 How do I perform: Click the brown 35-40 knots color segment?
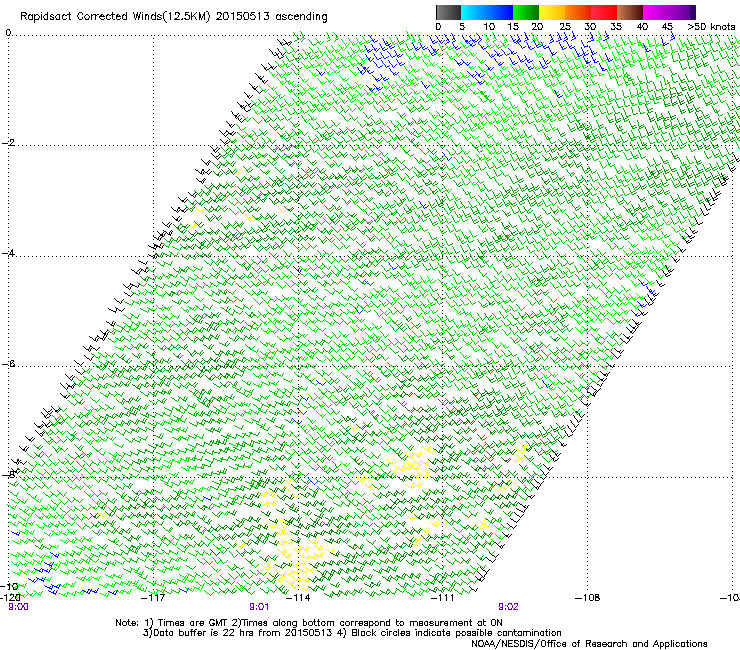point(630,12)
